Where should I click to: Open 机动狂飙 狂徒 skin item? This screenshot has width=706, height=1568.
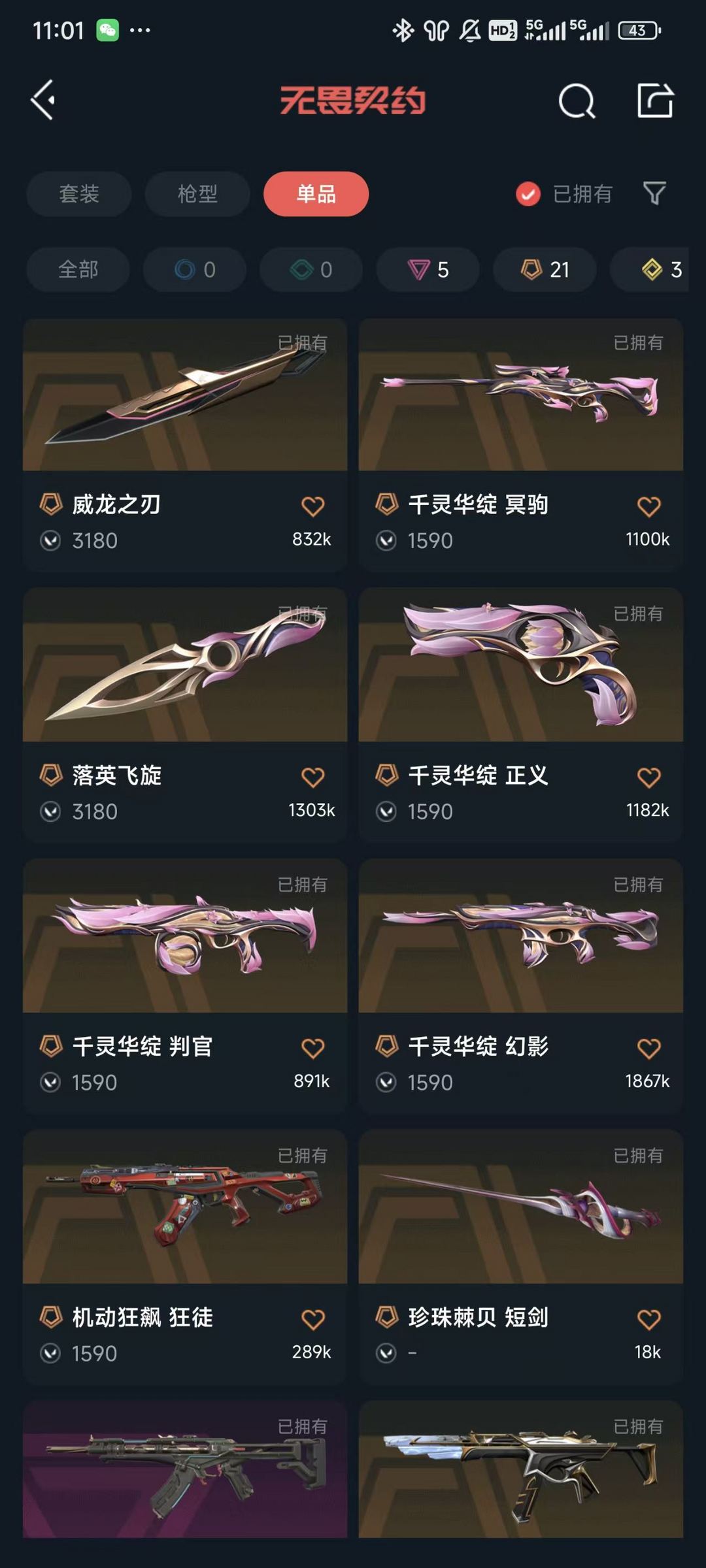pos(185,1256)
